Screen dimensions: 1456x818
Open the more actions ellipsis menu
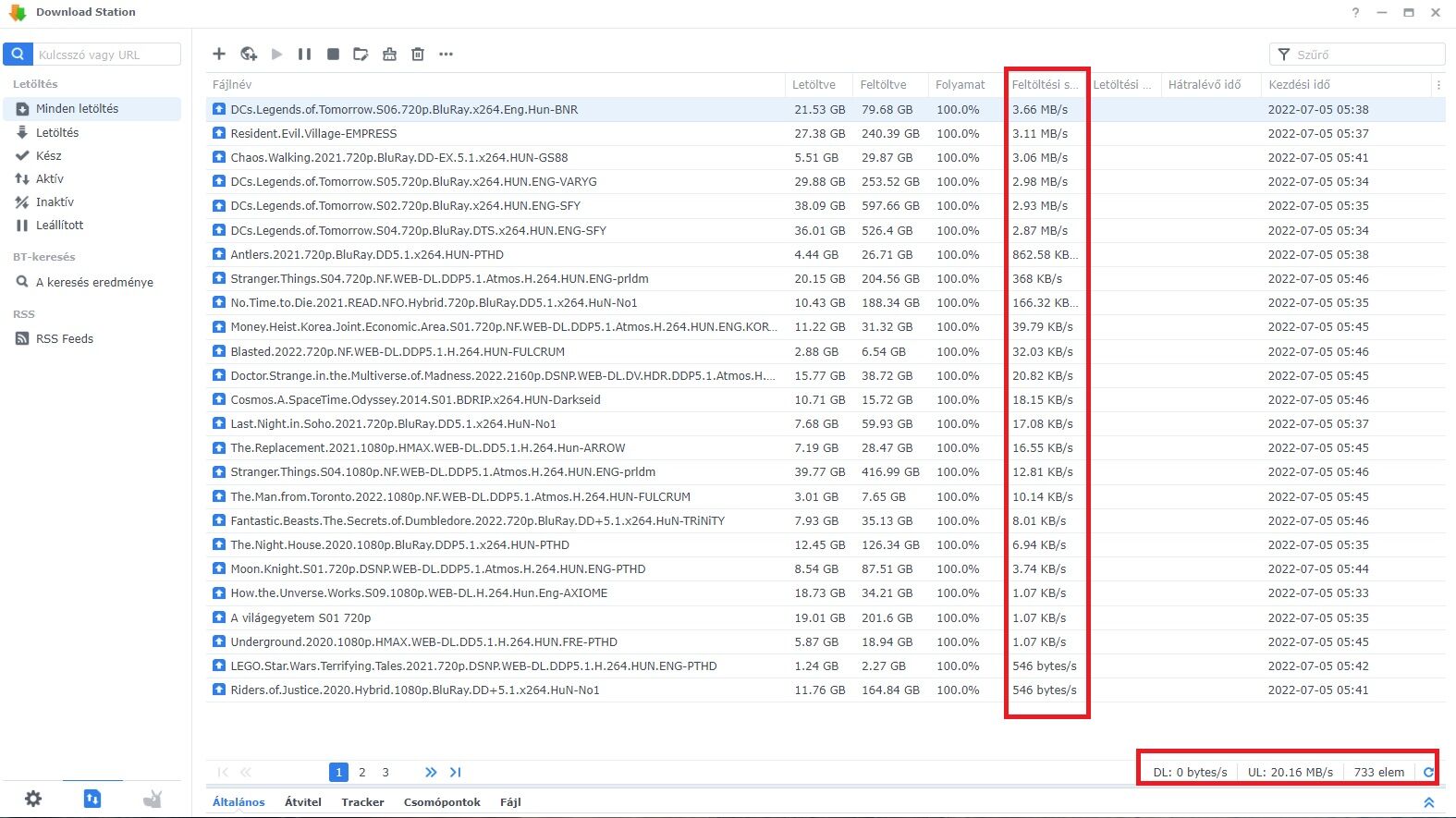(446, 55)
